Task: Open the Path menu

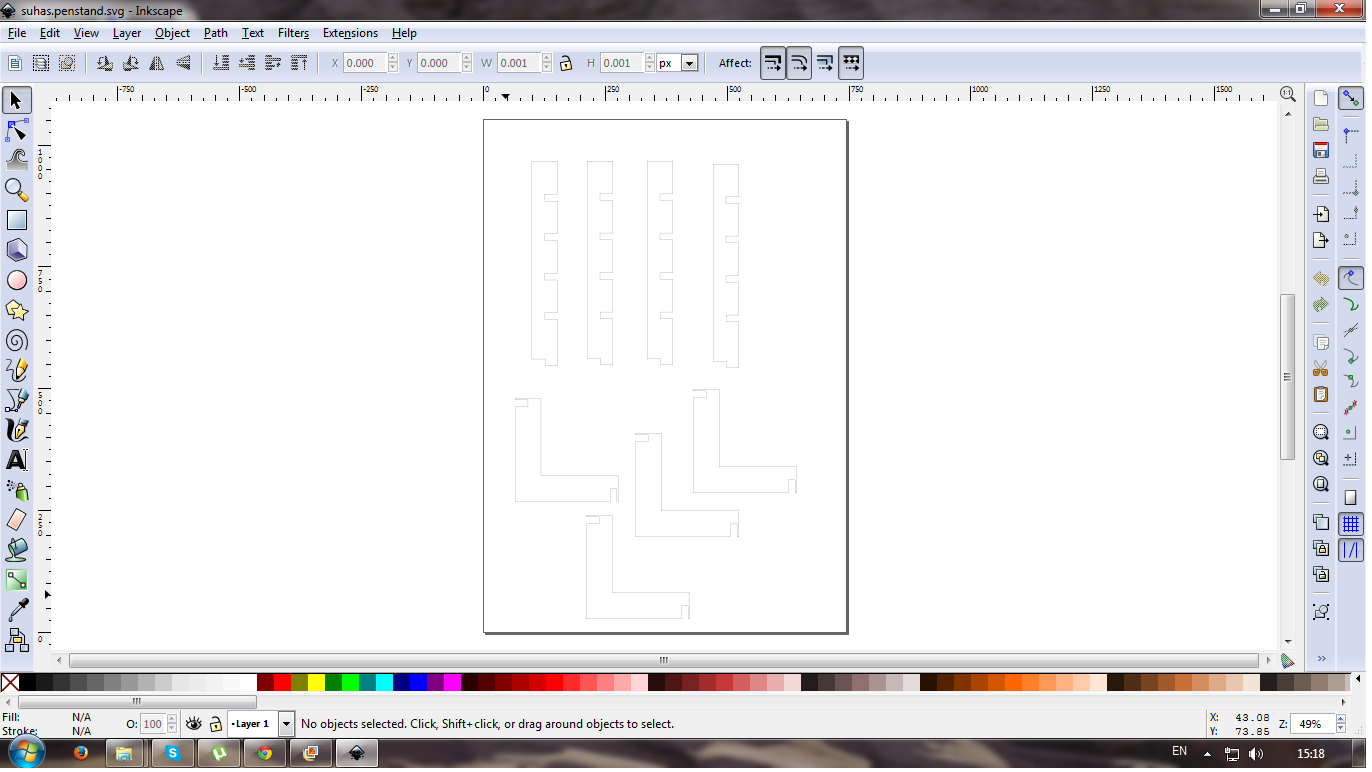Action: point(216,33)
